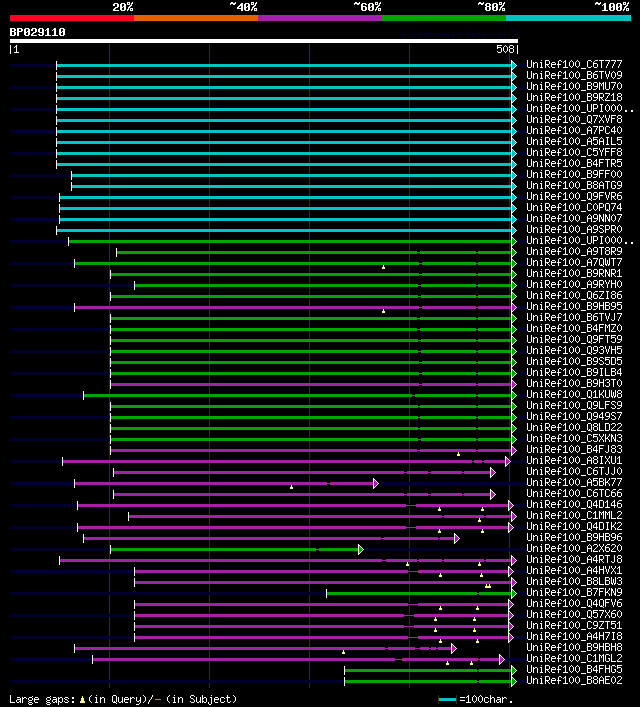Select the UniRef100_B8ATG9 label
Viewport: 640px width, 707px height.
[x=574, y=185]
